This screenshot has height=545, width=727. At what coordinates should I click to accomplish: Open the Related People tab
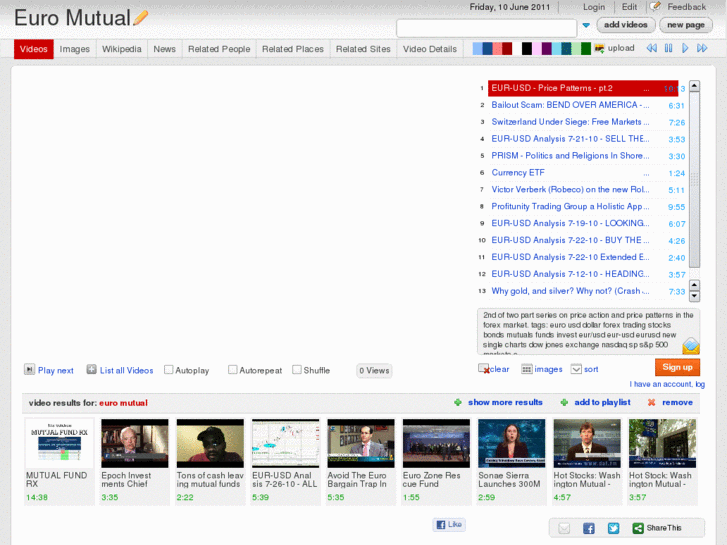tap(219, 49)
